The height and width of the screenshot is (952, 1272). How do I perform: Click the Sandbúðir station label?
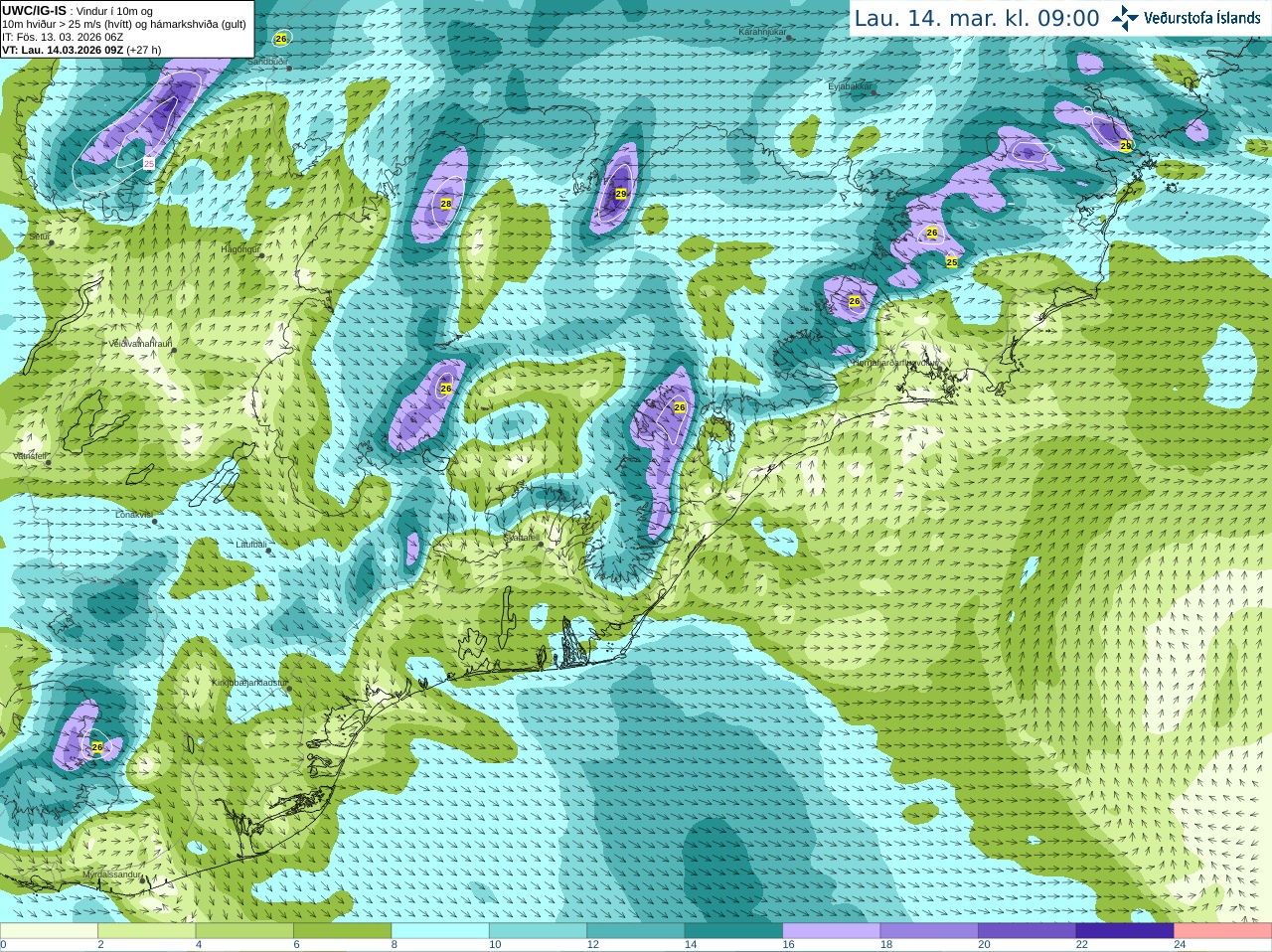pos(267,62)
